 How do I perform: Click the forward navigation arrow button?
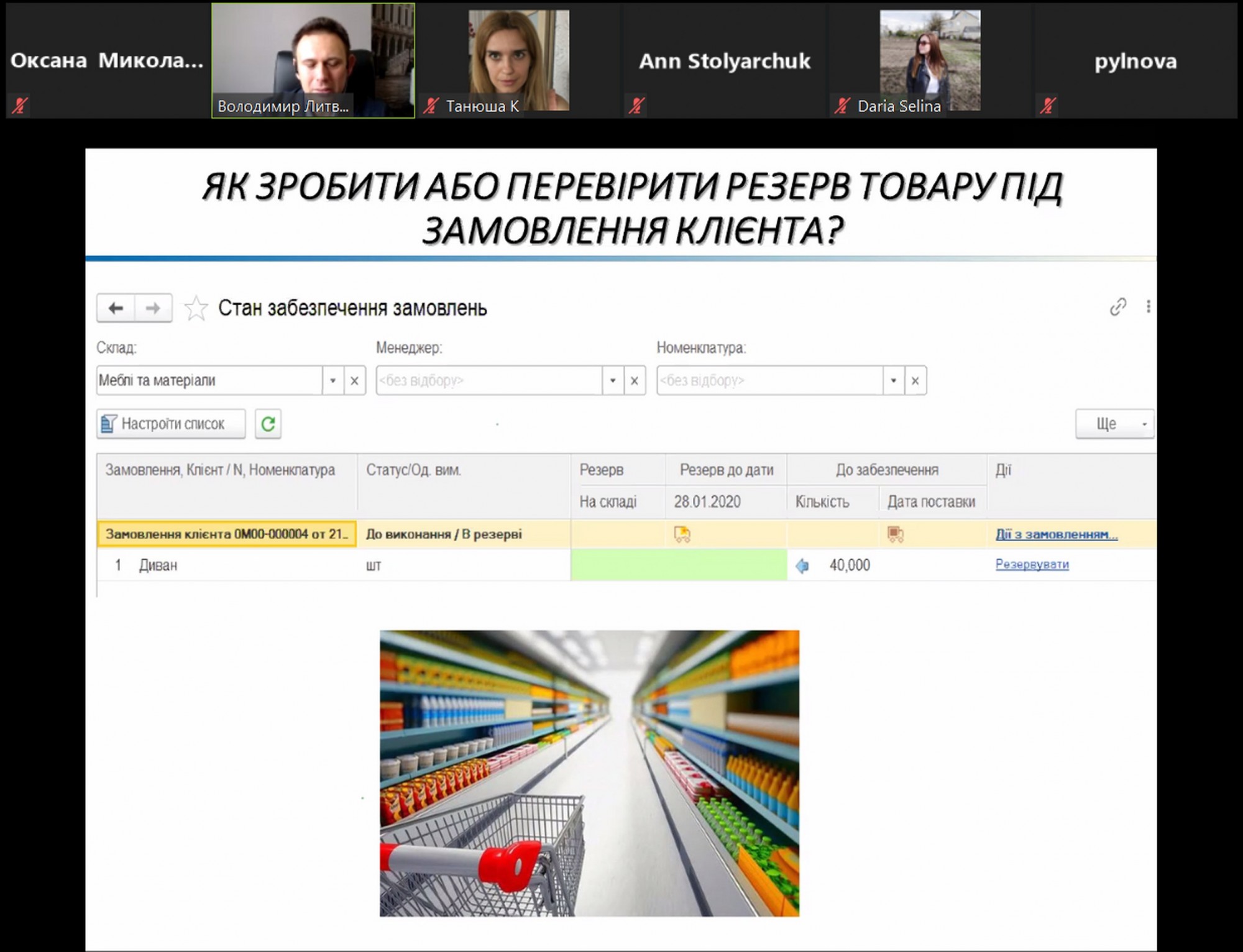tap(153, 308)
